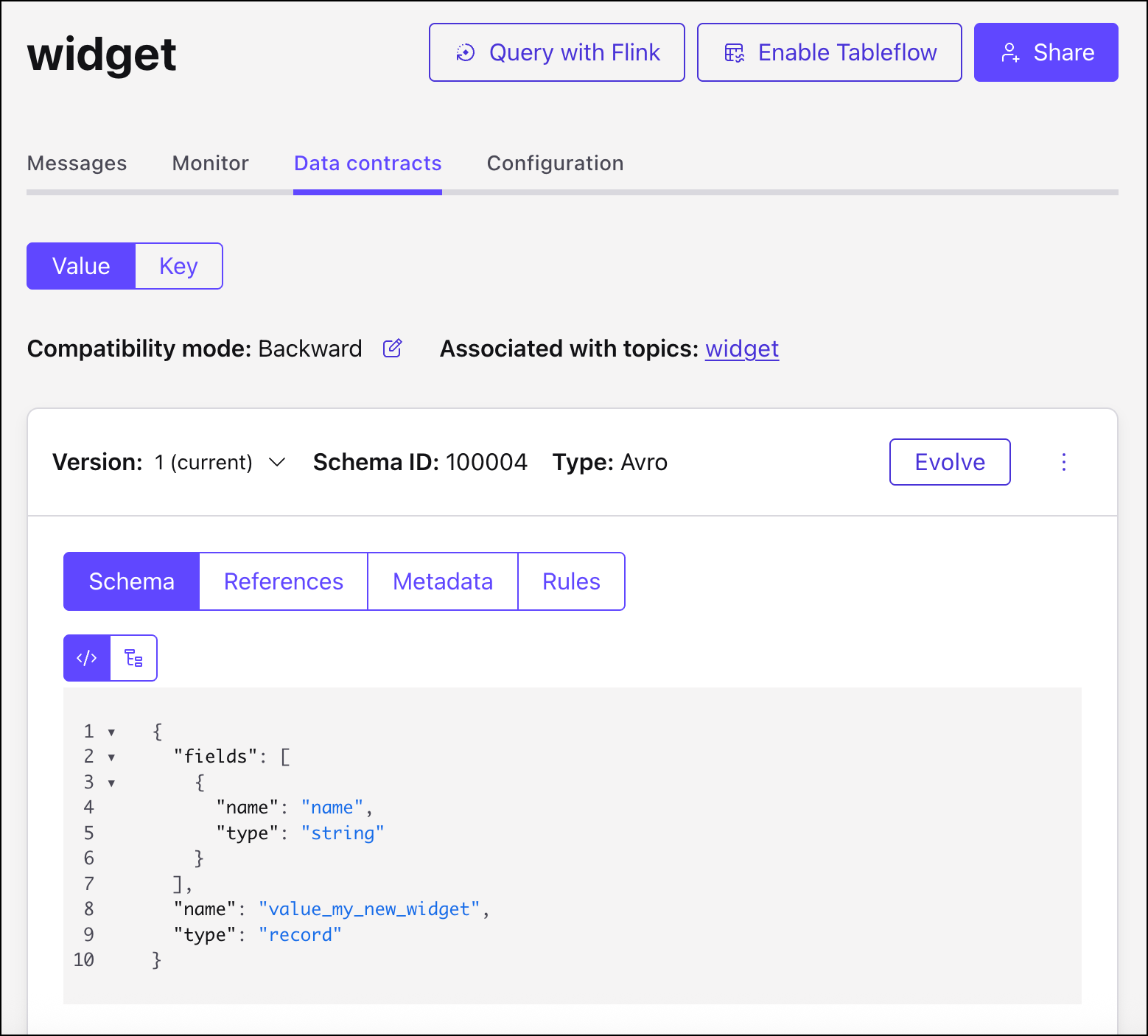Image resolution: width=1148 pixels, height=1036 pixels.
Task: Click the Evolve schema button
Action: coord(949,462)
